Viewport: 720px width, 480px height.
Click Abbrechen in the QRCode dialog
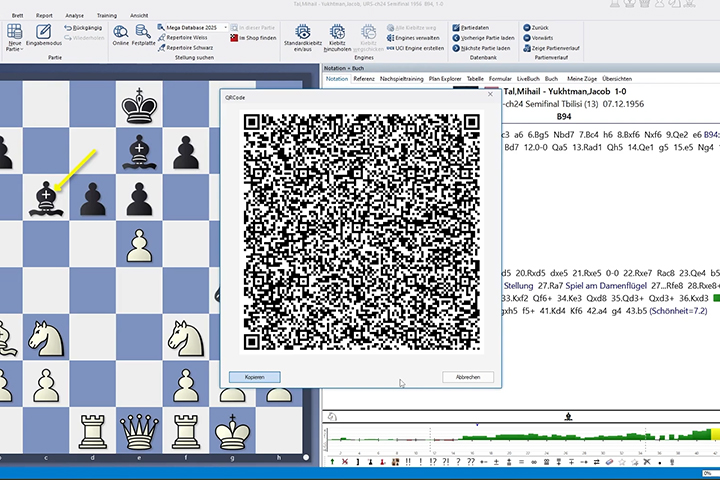(468, 377)
